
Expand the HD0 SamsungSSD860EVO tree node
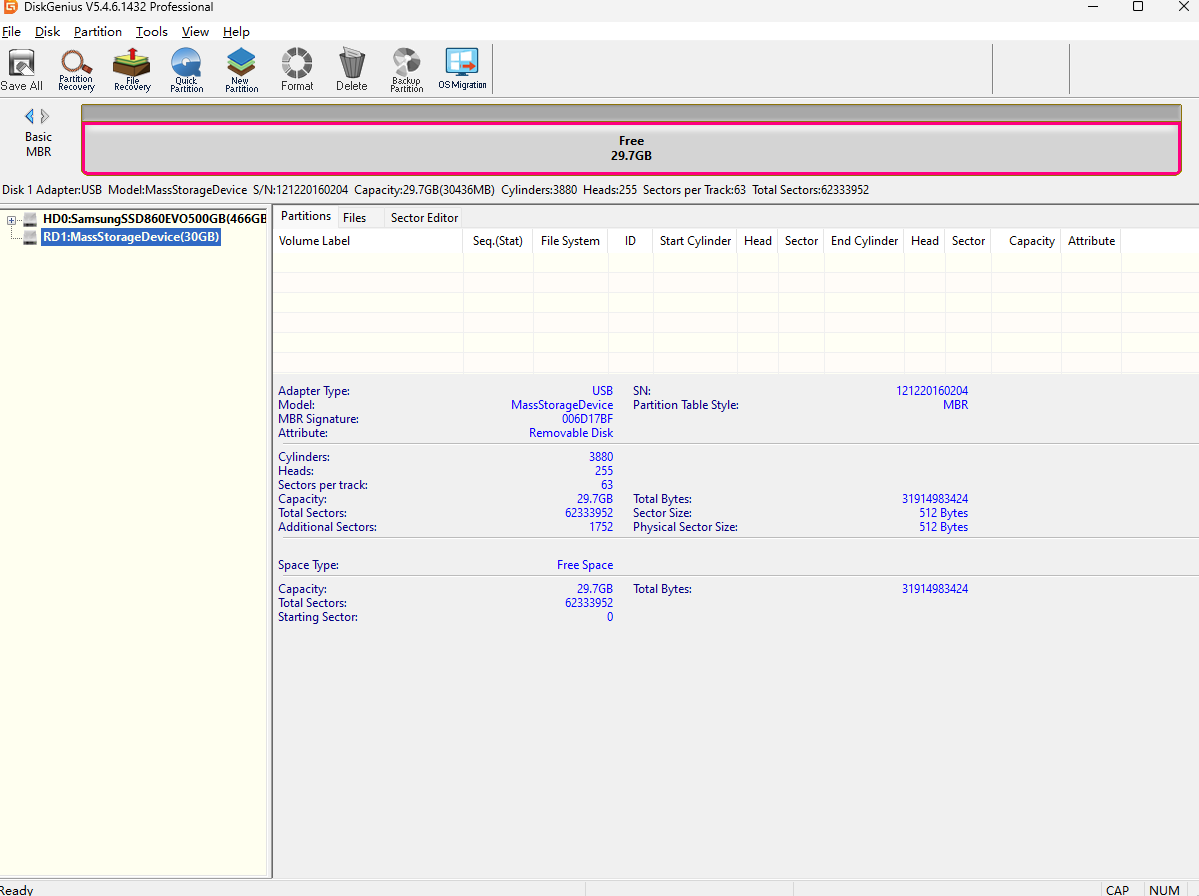pos(12,219)
